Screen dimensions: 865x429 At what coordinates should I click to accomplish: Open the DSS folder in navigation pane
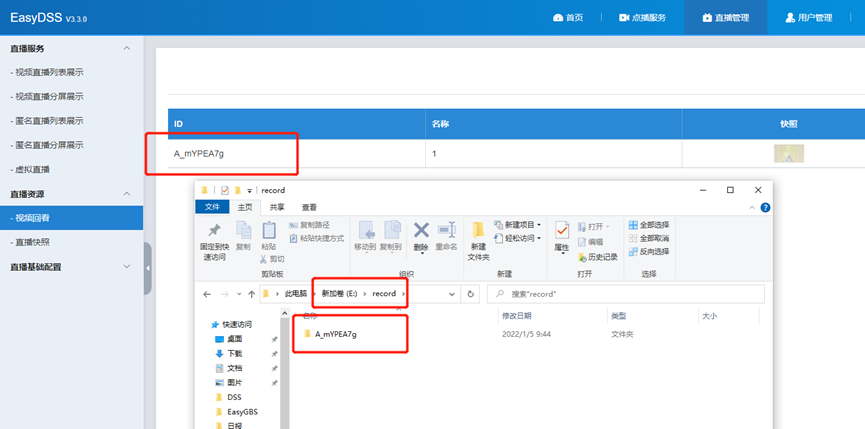(234, 397)
